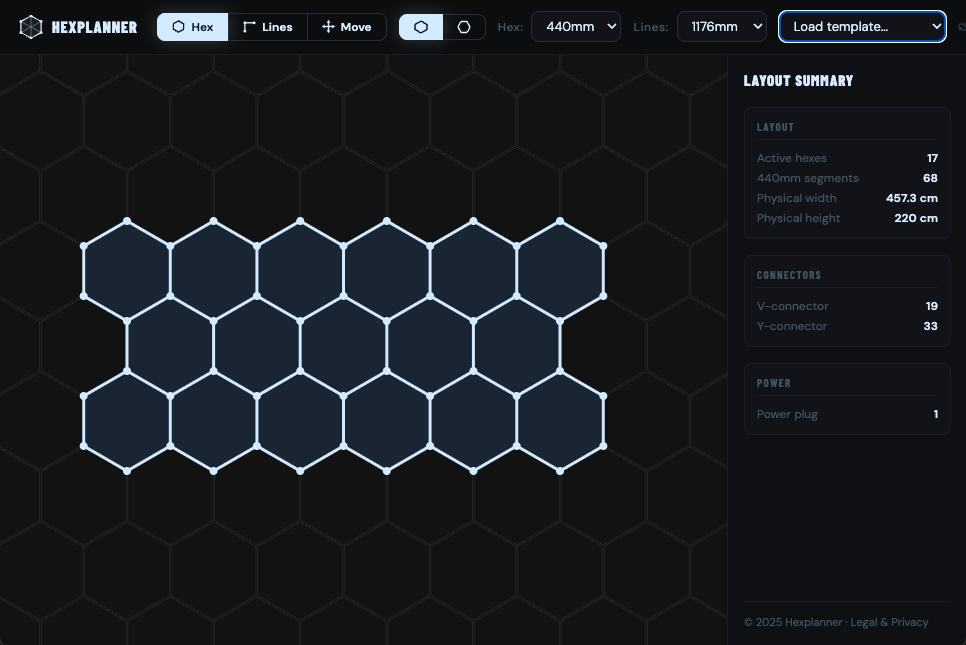
Task: Click the Hex: label beside the size dropdown
Action: [510, 27]
